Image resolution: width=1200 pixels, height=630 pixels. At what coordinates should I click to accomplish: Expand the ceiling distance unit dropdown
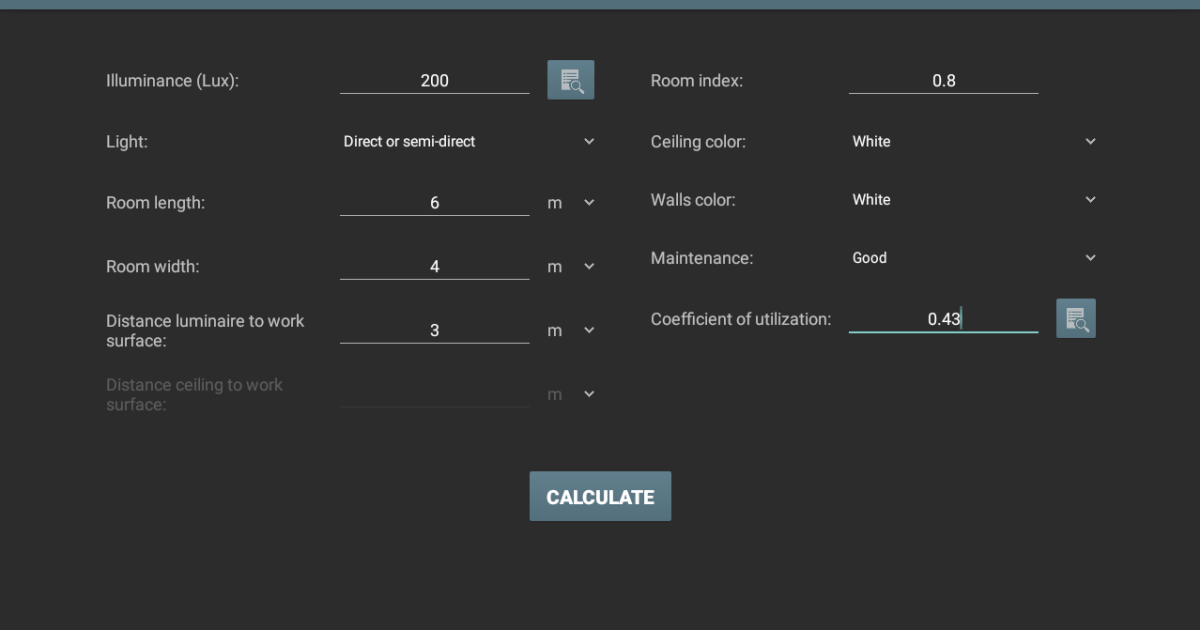click(588, 394)
